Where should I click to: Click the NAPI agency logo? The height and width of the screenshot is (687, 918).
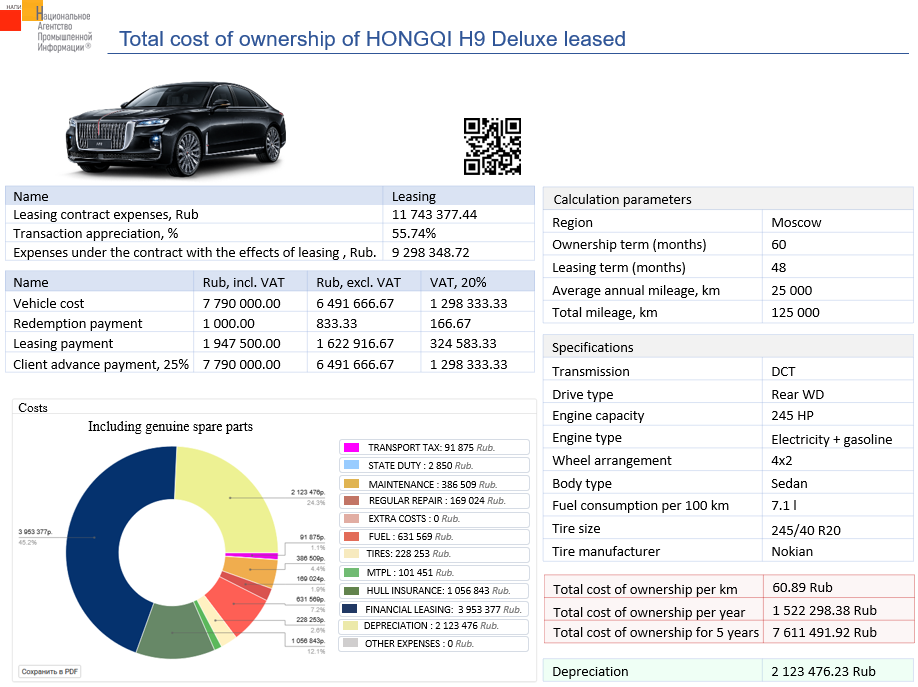47,27
